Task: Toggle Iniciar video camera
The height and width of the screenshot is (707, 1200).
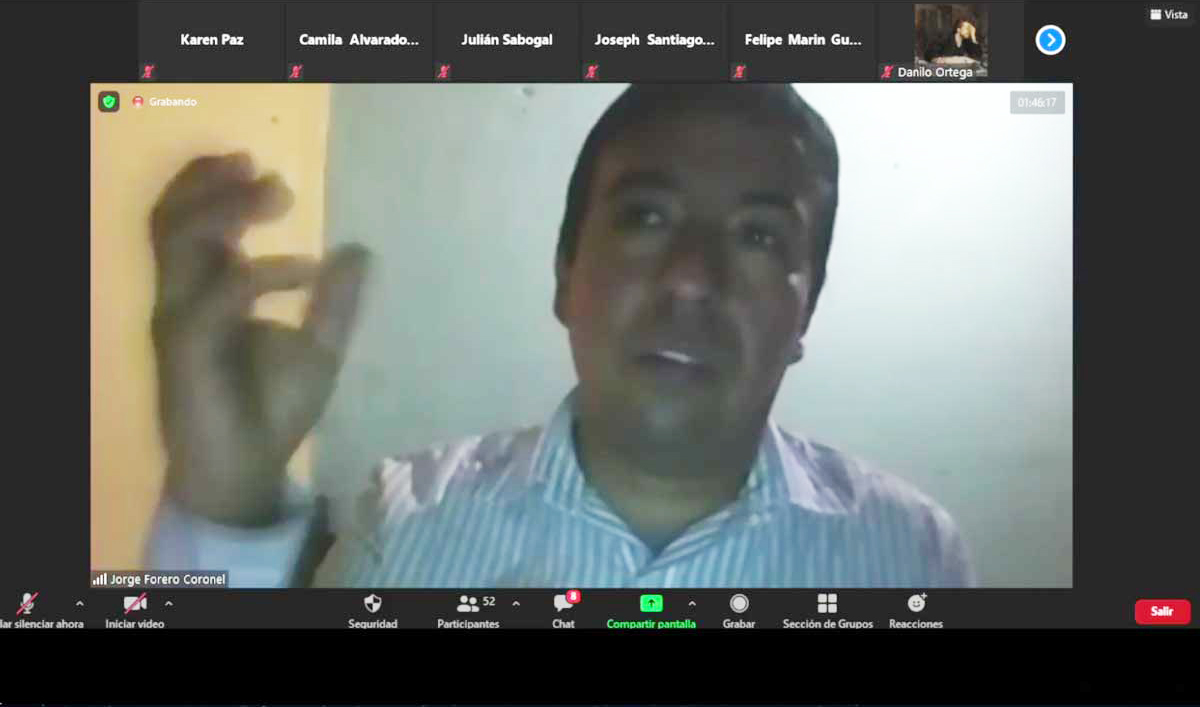Action: coord(134,604)
